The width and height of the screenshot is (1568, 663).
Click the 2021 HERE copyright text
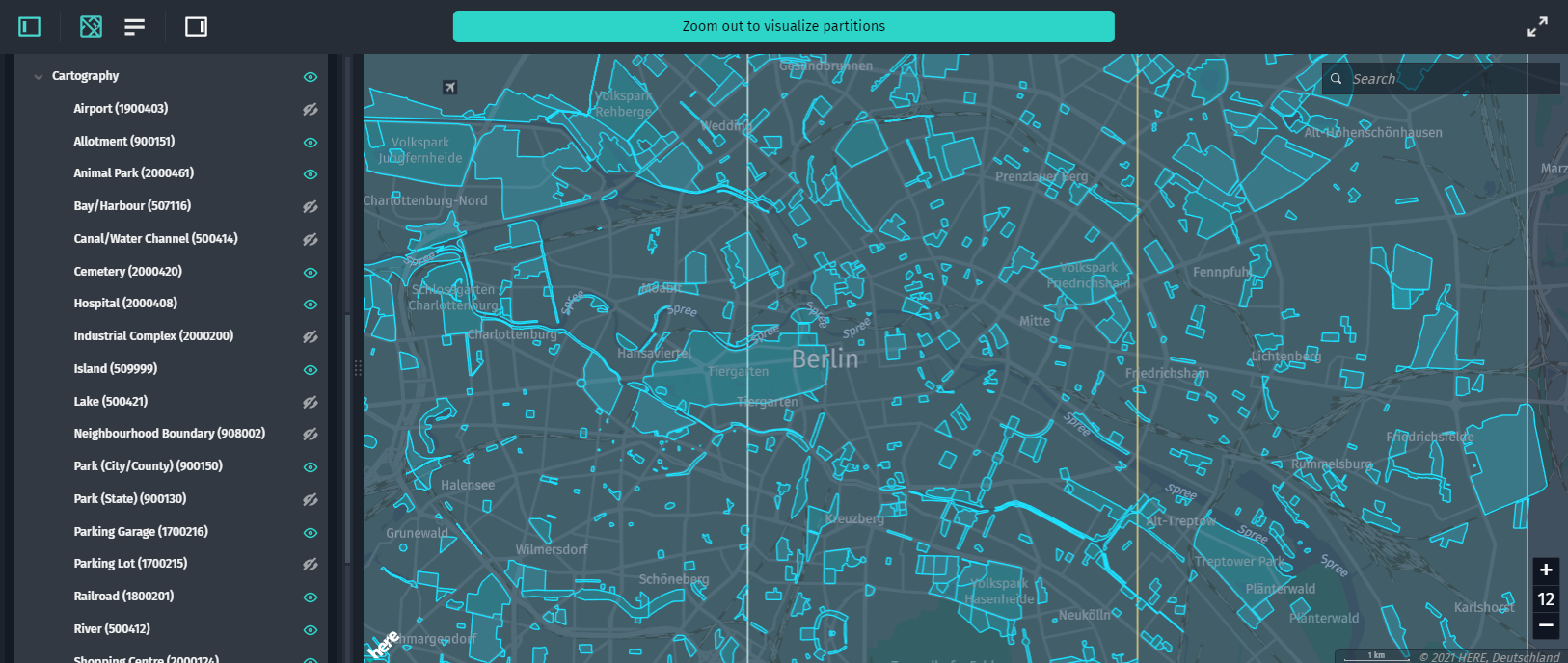(x=1489, y=657)
